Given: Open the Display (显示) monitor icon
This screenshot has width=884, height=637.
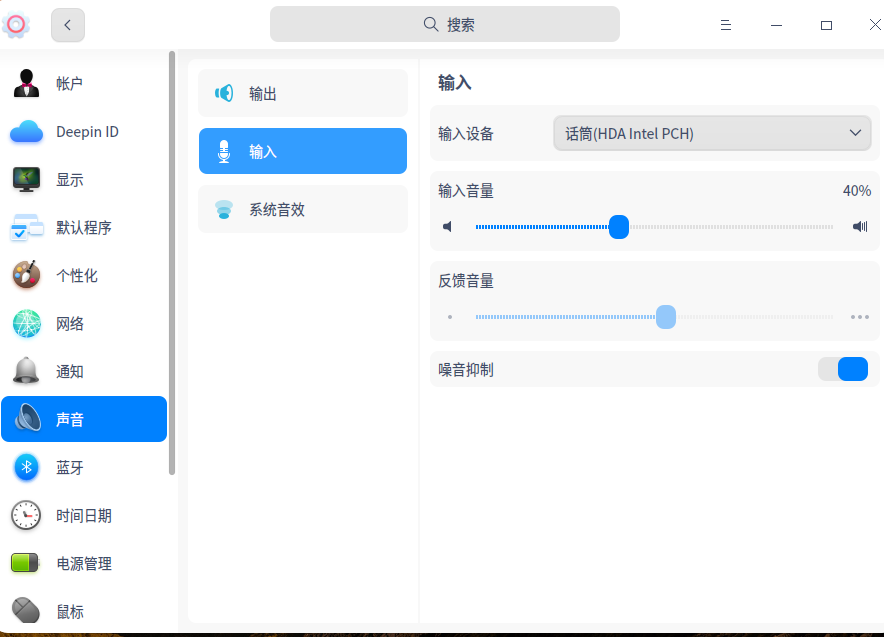Looking at the screenshot, I should [26, 180].
